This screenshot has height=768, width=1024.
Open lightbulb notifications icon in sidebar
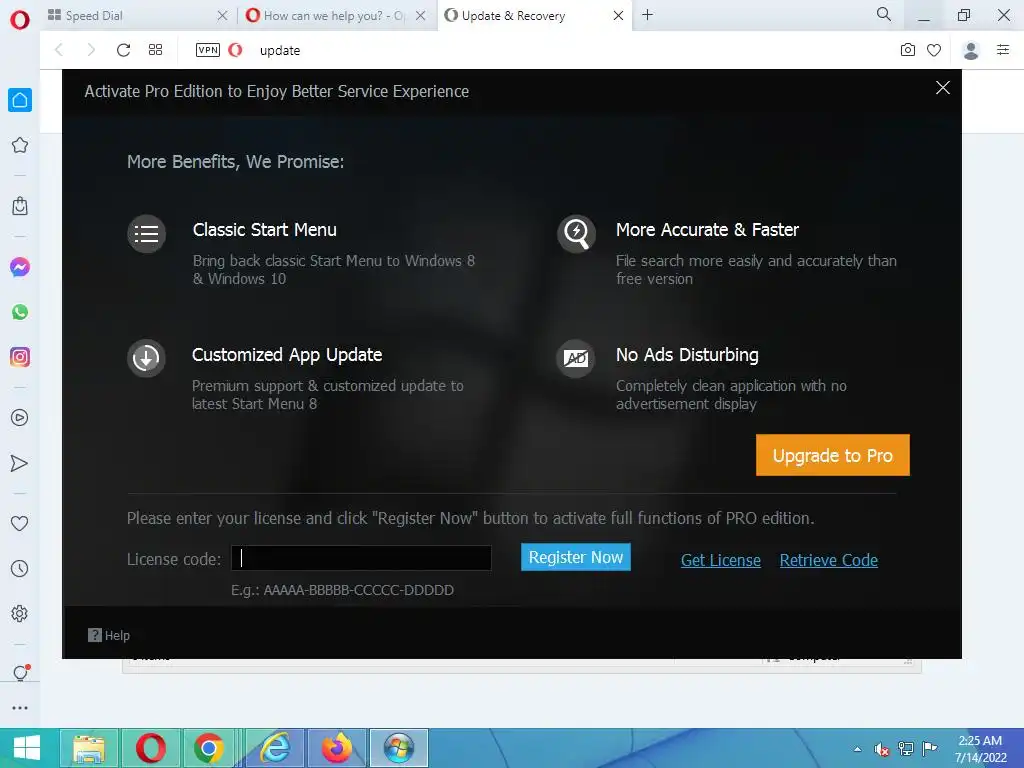coord(21,673)
